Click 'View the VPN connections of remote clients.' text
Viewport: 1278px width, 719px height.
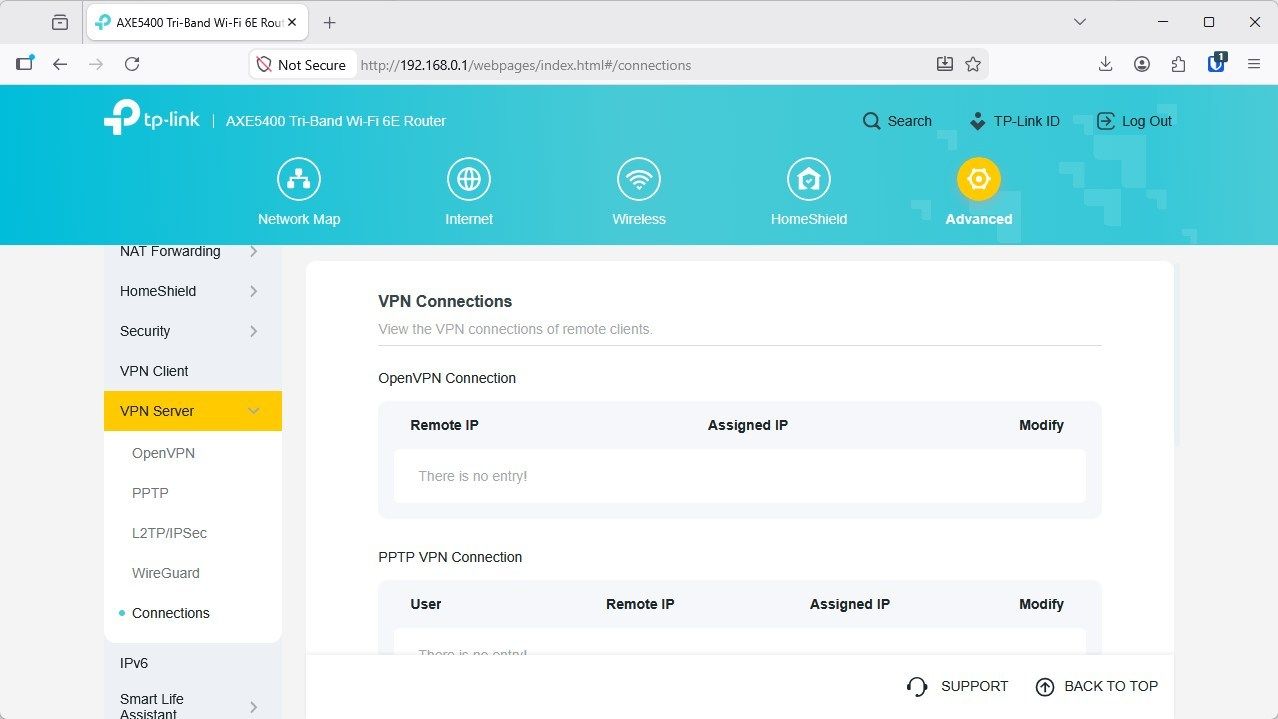pos(515,329)
